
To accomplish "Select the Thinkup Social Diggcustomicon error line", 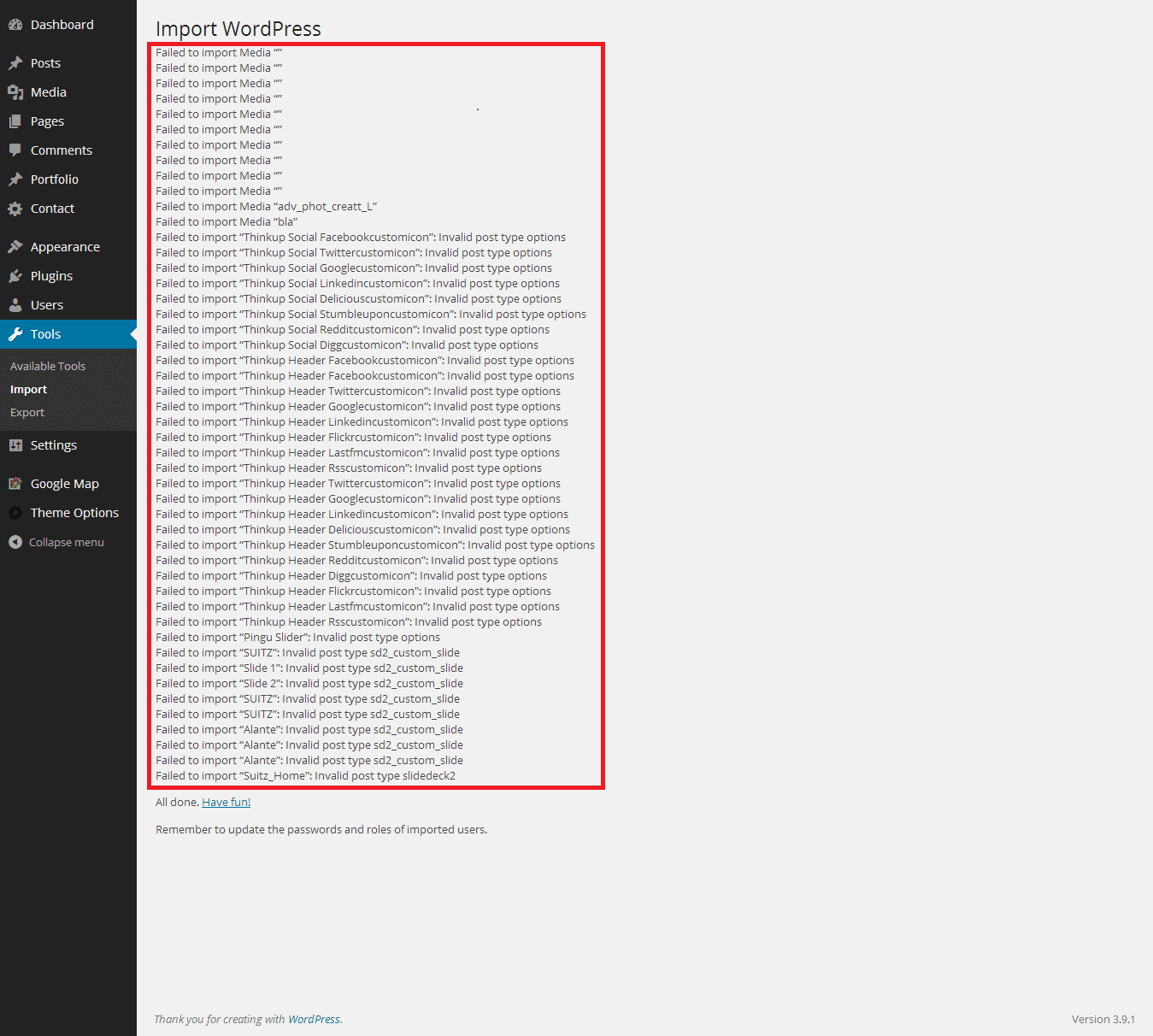I will point(347,344).
